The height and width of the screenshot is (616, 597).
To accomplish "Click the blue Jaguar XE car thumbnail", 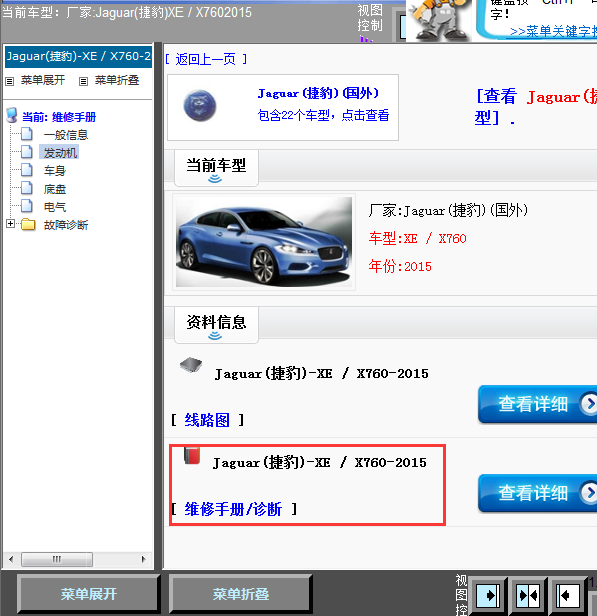I will pyautogui.click(x=264, y=242).
